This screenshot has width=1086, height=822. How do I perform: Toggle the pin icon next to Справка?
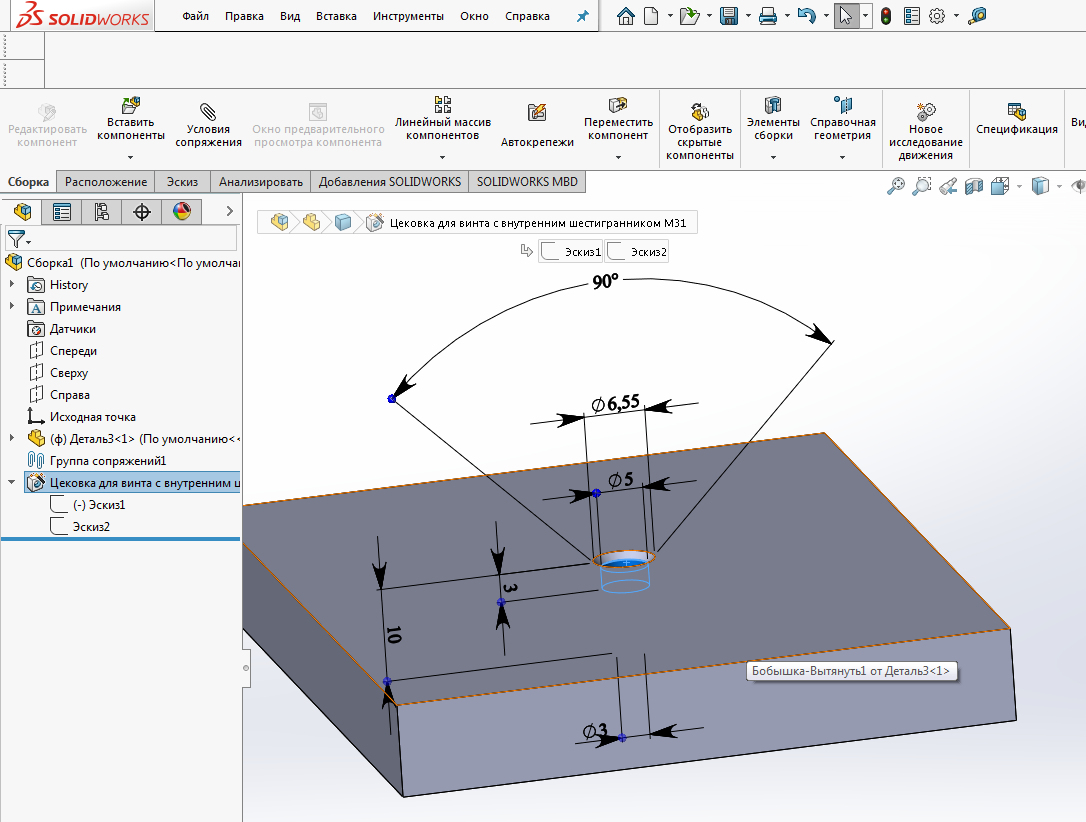(584, 17)
